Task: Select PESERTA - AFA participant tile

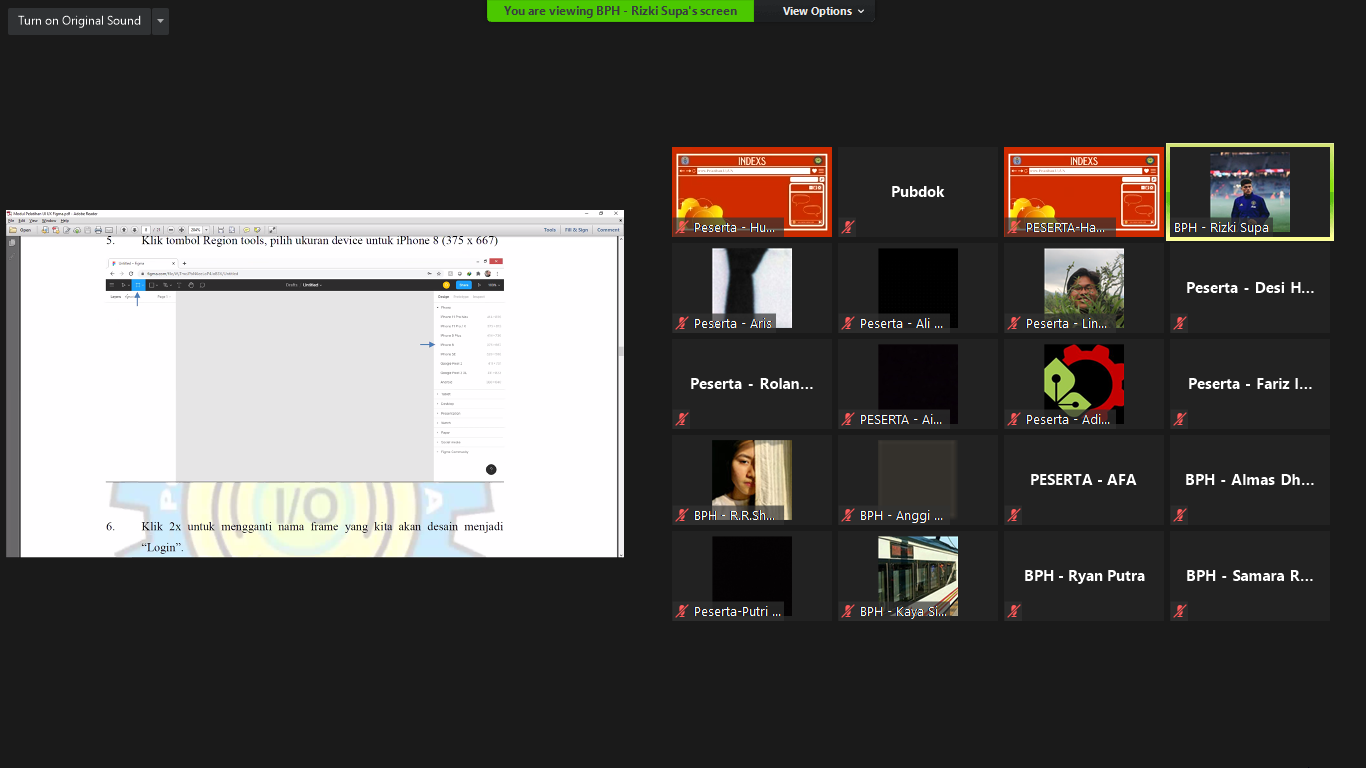Action: point(1084,480)
